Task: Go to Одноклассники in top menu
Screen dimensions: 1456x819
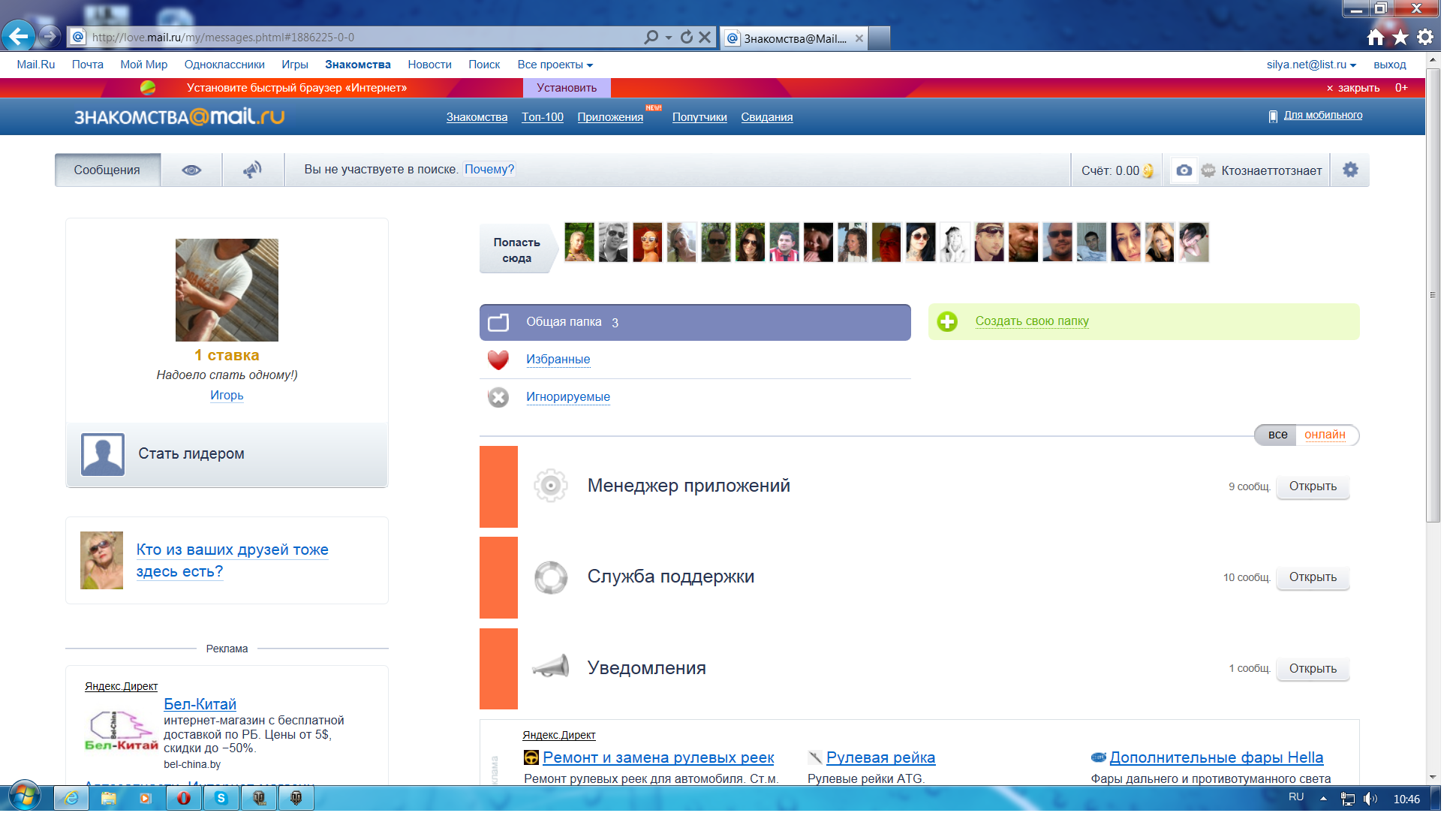Action: click(x=224, y=65)
